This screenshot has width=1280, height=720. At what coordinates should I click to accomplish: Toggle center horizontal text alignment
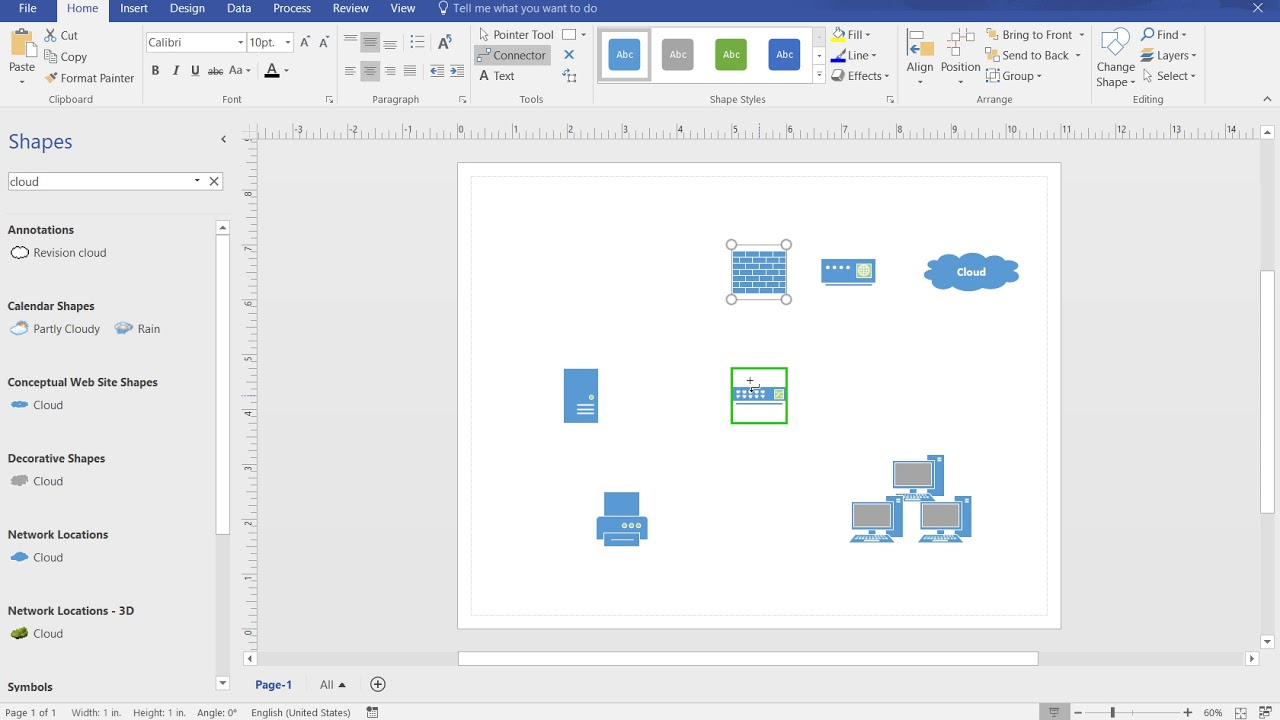tap(370, 71)
